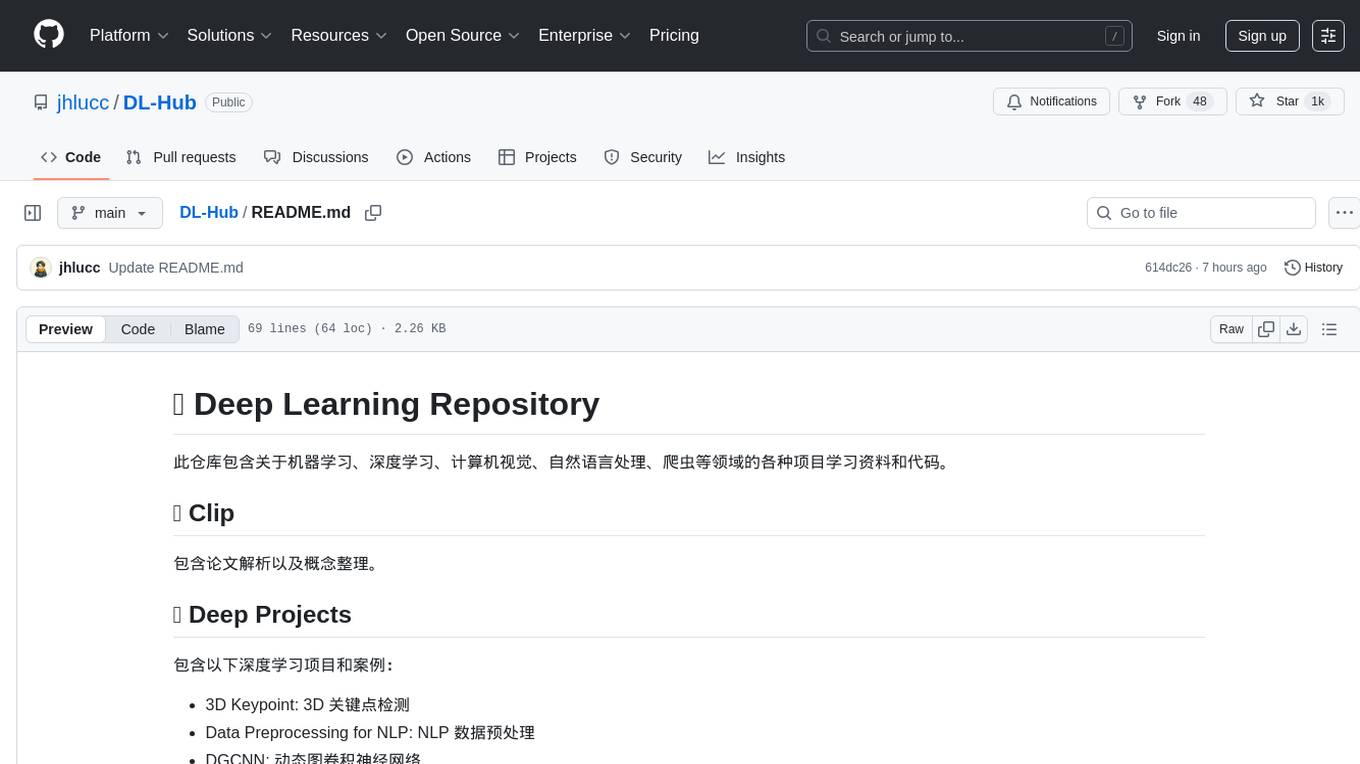Open the Enterprise dropdown
Viewport: 1360px width, 764px height.
point(584,35)
